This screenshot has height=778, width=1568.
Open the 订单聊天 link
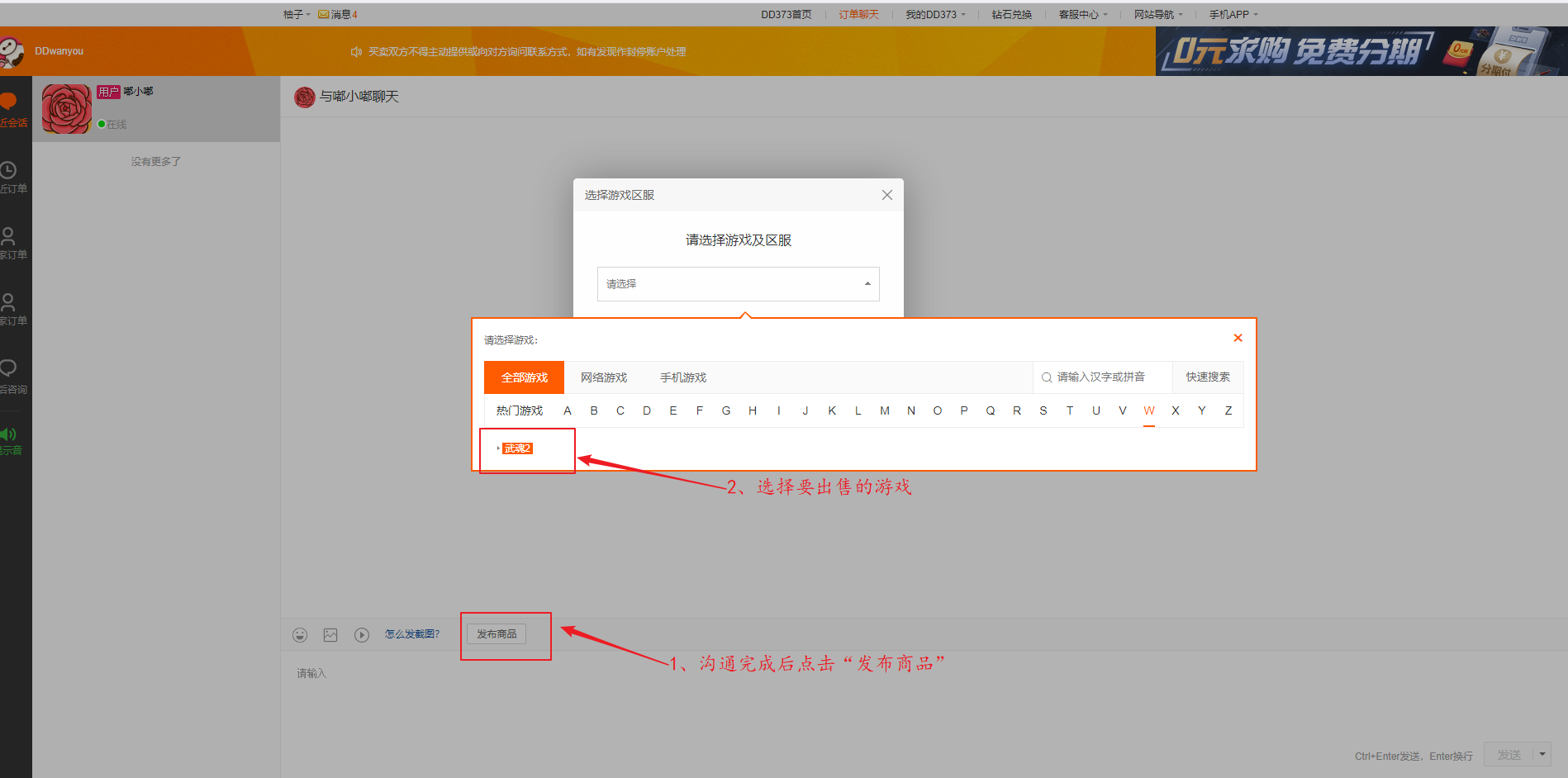859,14
